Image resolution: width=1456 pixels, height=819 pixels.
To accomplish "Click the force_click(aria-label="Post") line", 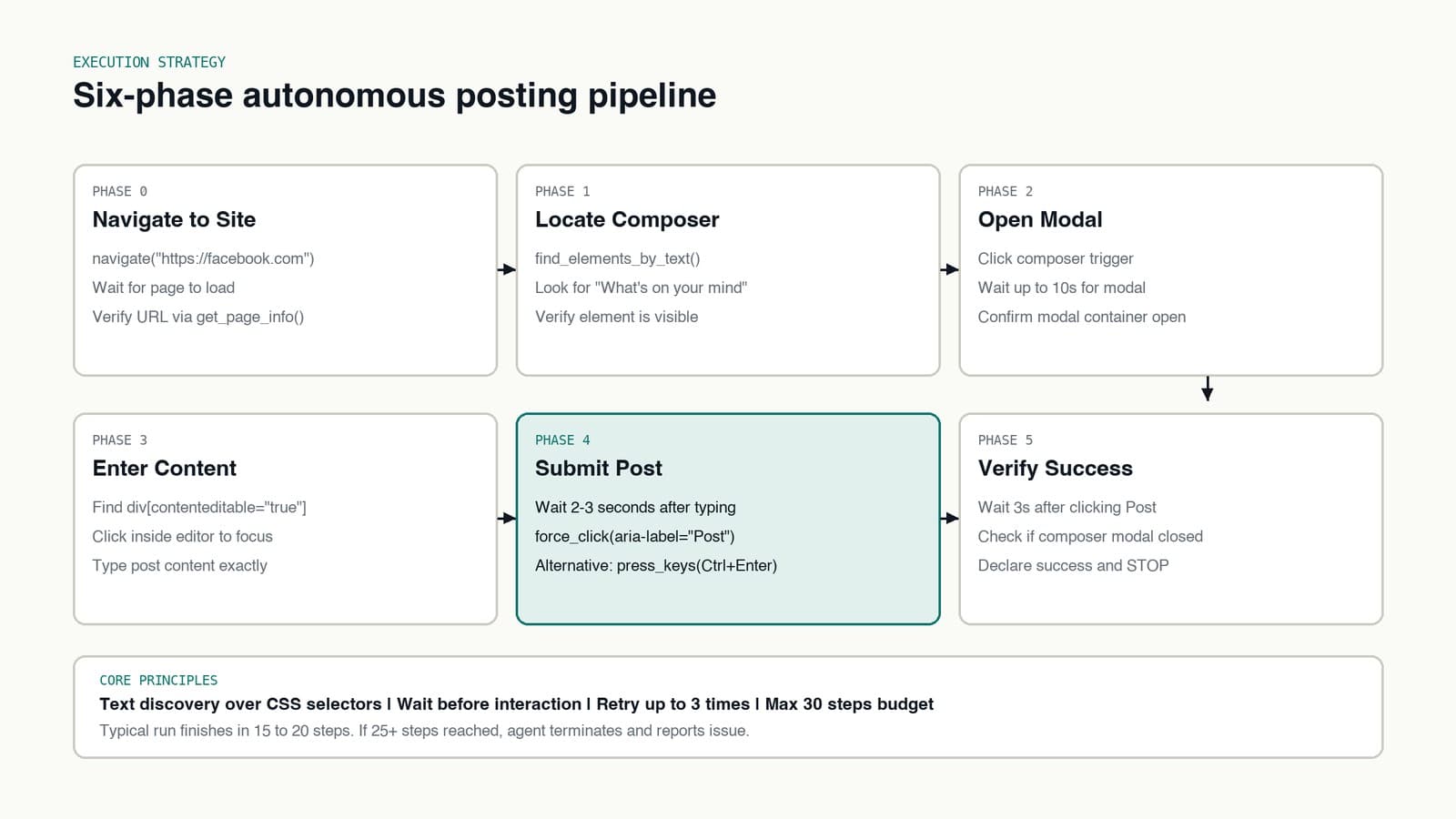I will [x=634, y=536].
